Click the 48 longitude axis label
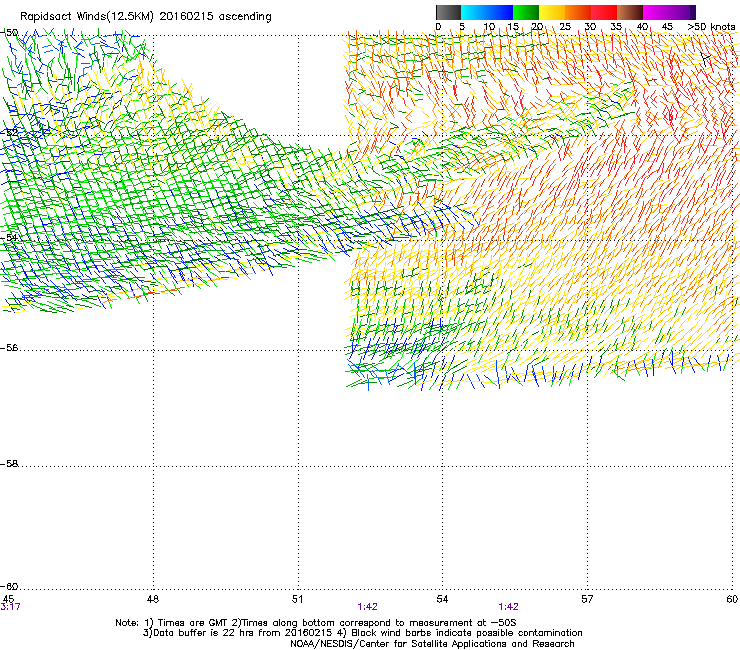Viewport: 740px width, 650px height. (x=153, y=599)
